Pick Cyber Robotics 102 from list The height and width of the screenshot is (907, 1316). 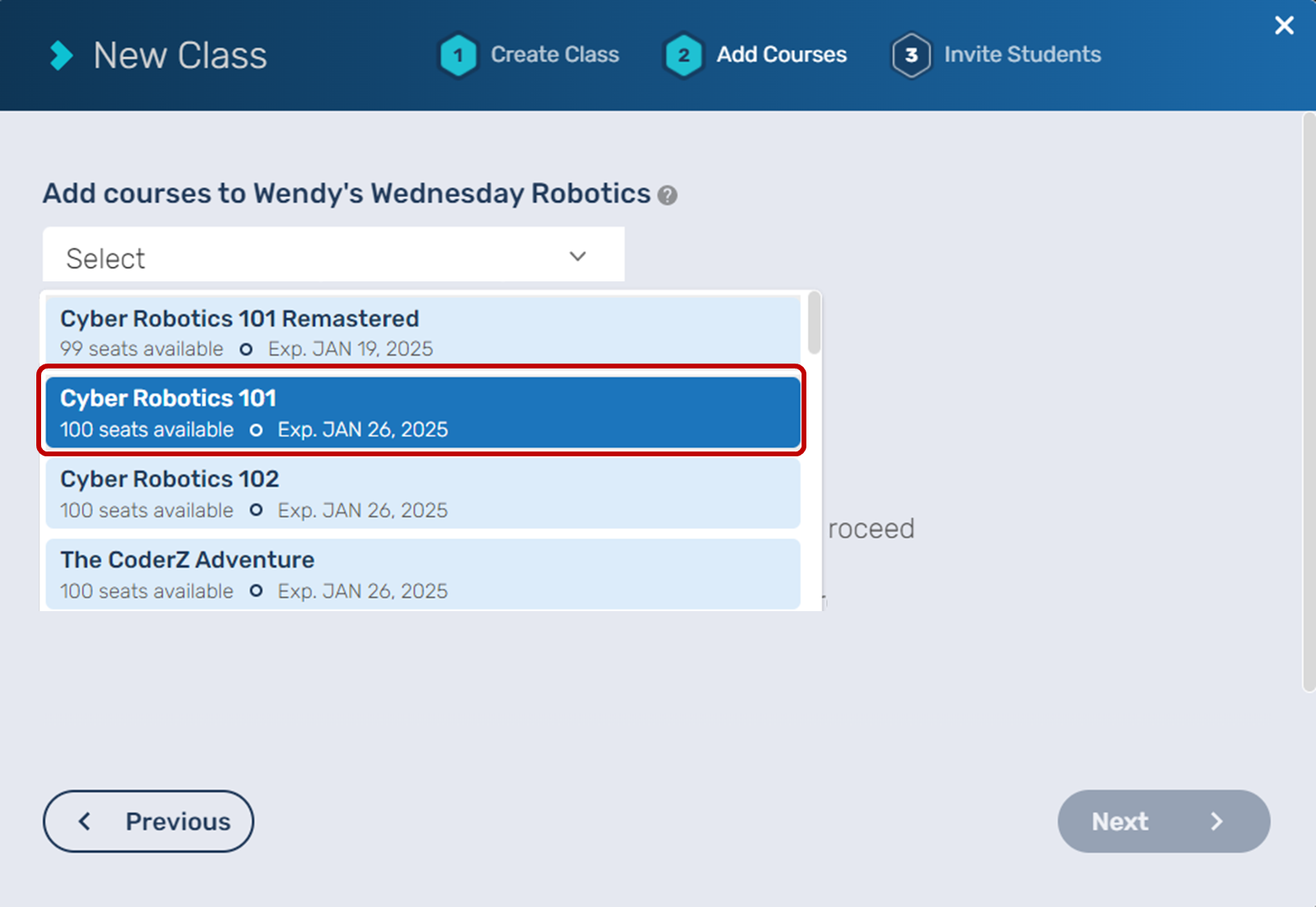(x=423, y=493)
